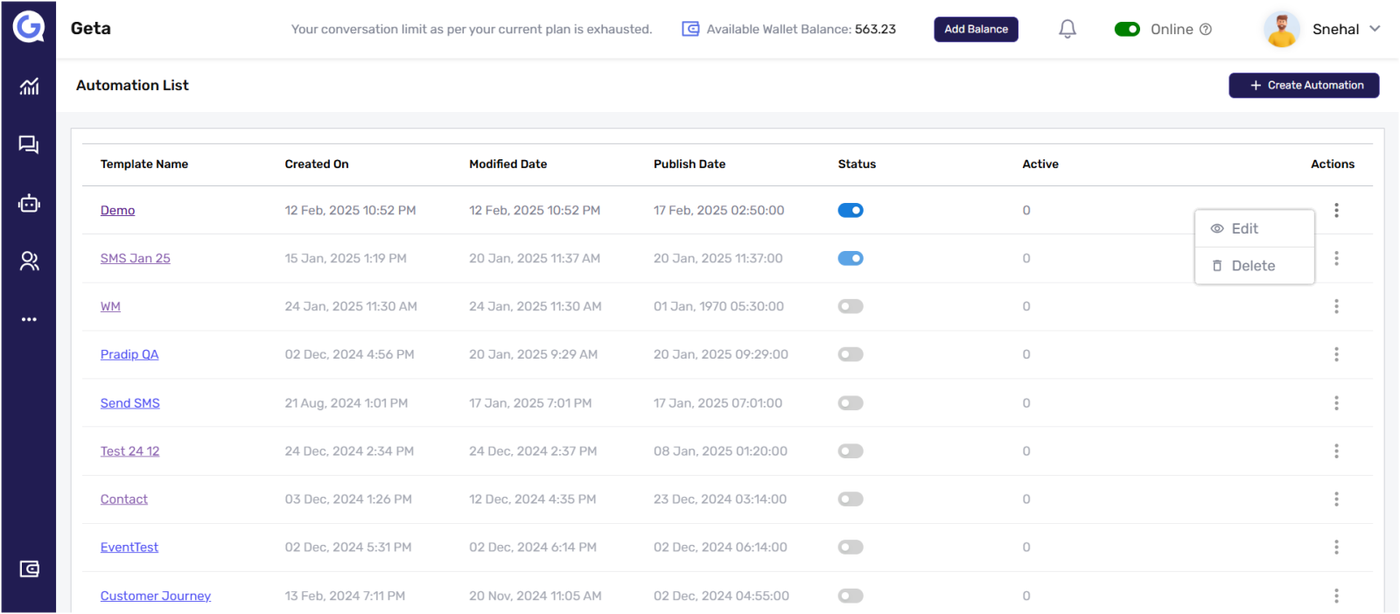Click the Create Automation button

click(x=1304, y=85)
